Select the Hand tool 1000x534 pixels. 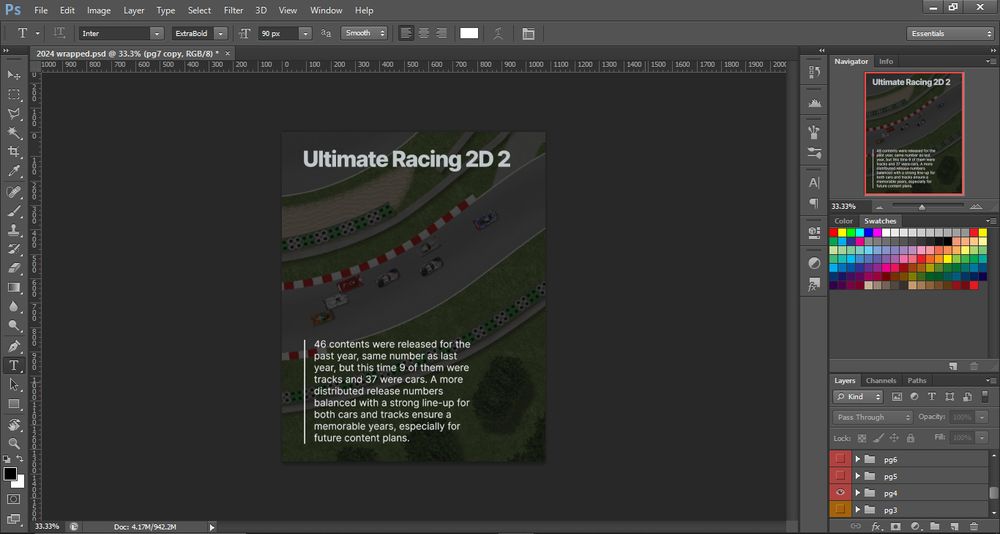pos(13,424)
